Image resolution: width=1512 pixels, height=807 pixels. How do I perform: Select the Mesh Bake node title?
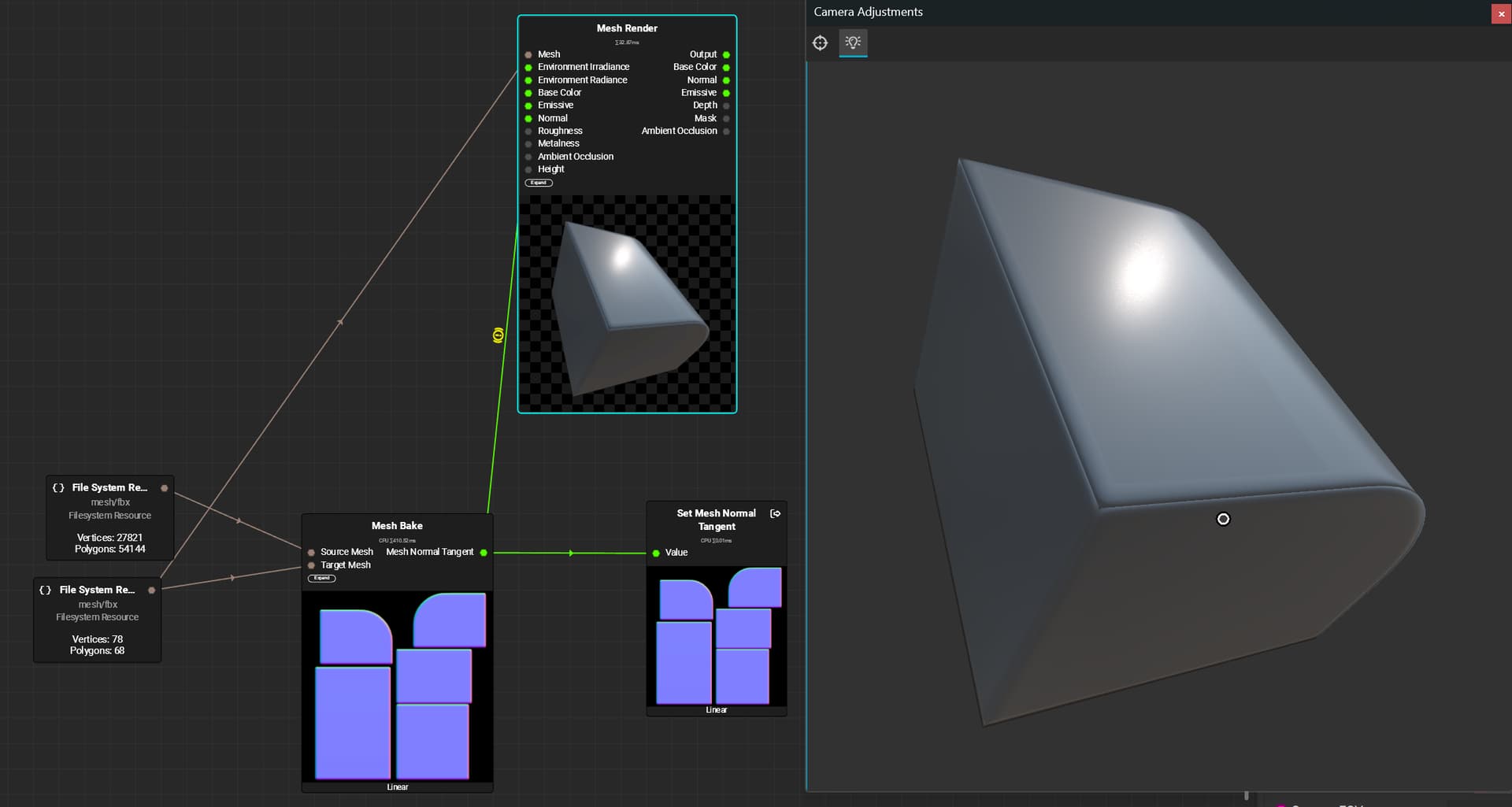coord(397,526)
